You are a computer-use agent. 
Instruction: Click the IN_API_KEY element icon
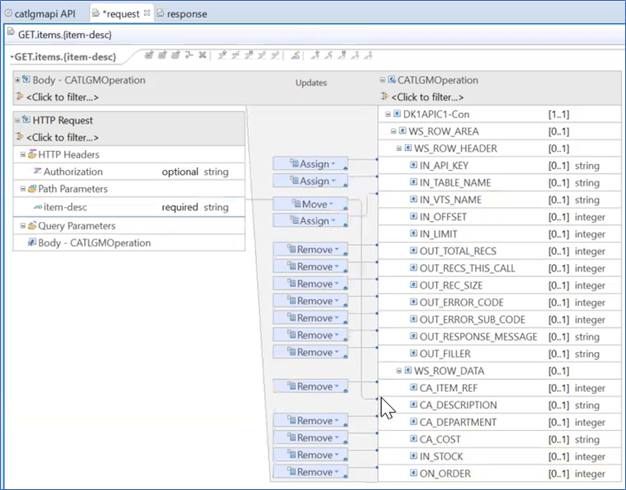click(x=414, y=165)
